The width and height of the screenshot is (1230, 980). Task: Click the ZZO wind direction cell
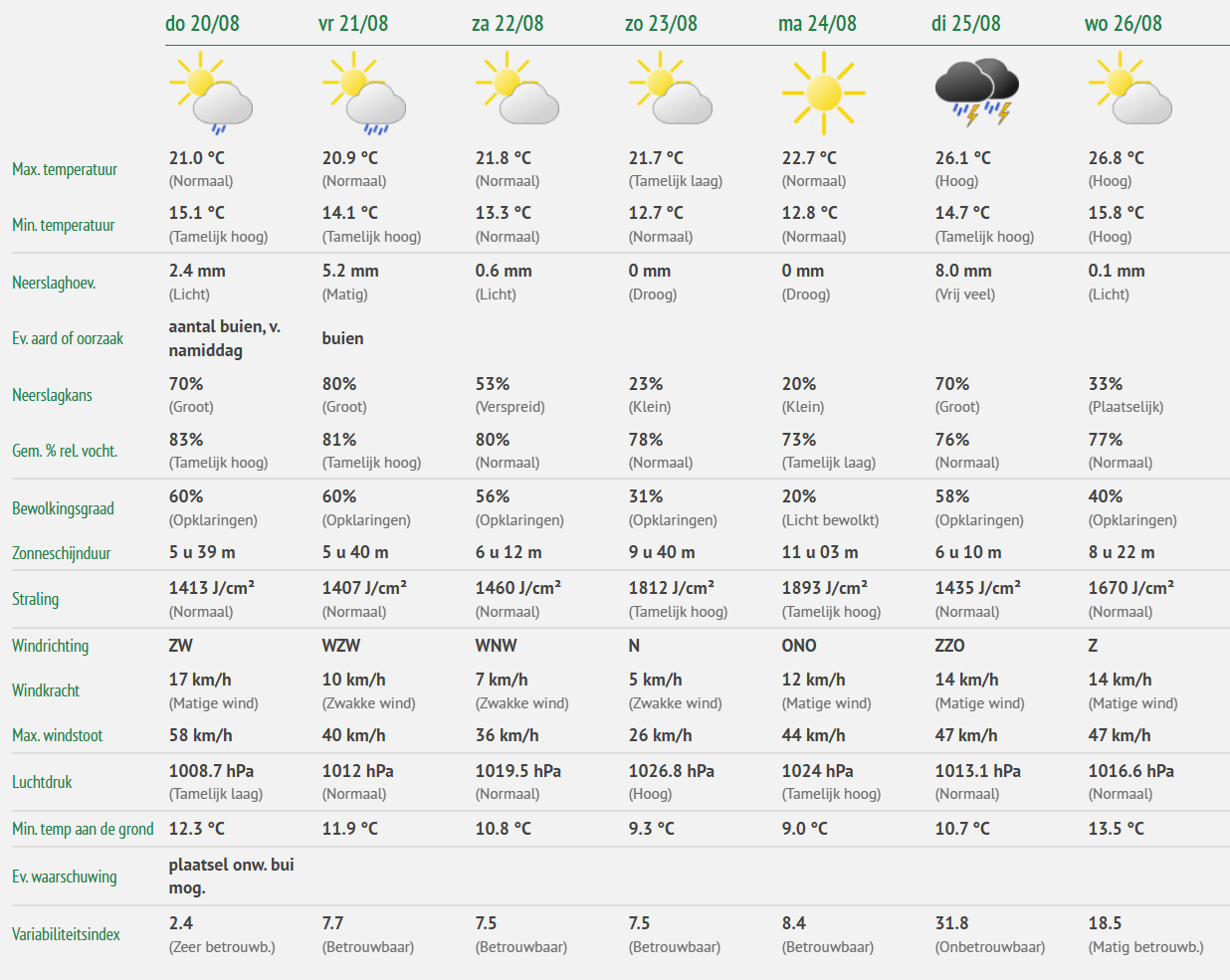(x=949, y=646)
